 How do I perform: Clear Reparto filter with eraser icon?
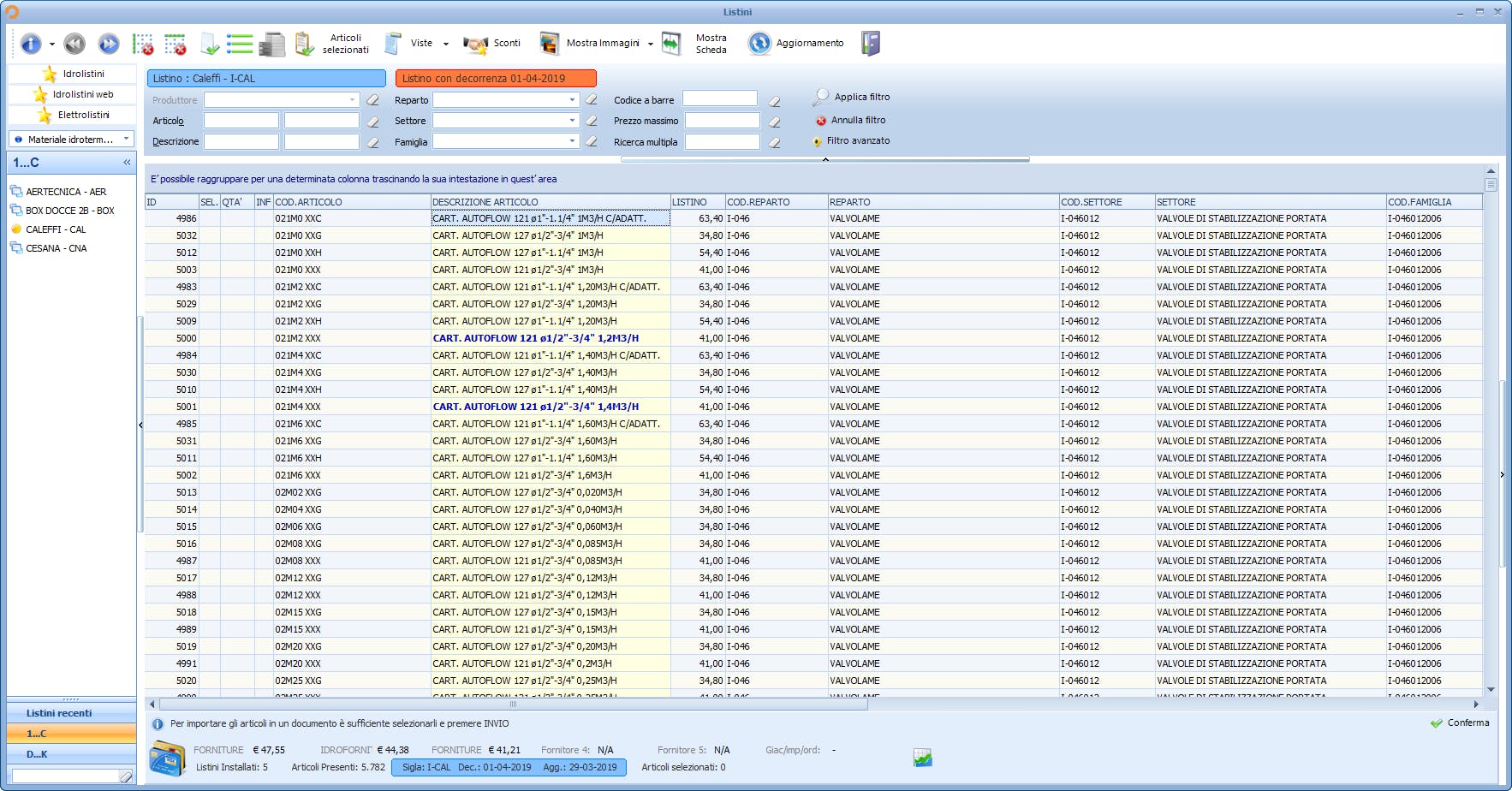click(x=591, y=100)
